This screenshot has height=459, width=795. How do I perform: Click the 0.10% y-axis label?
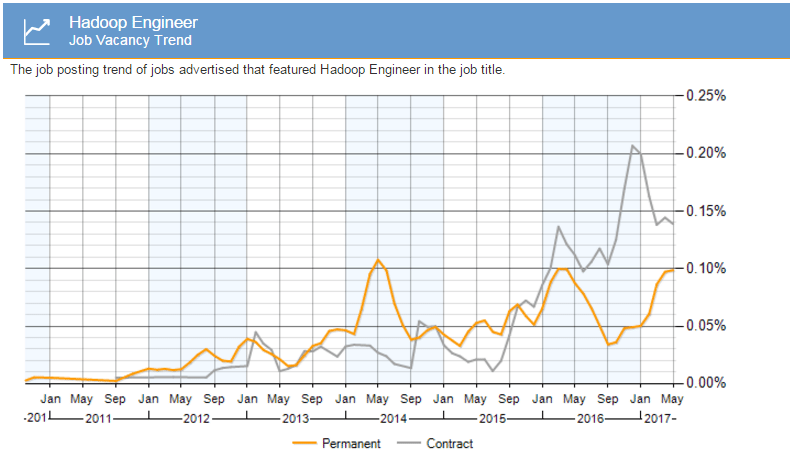[x=706, y=268]
